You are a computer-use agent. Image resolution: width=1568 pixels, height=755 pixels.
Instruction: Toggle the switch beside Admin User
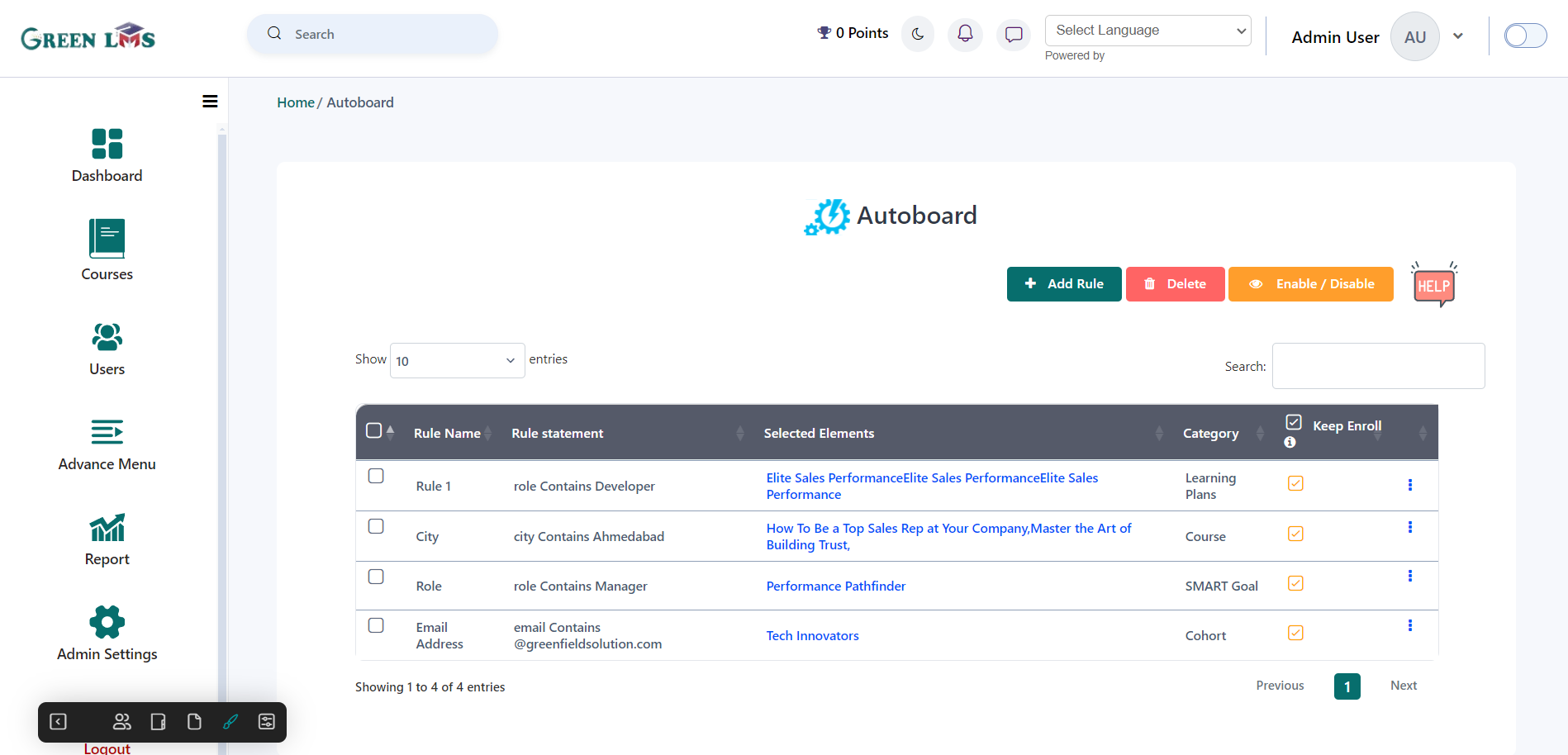coord(1525,36)
